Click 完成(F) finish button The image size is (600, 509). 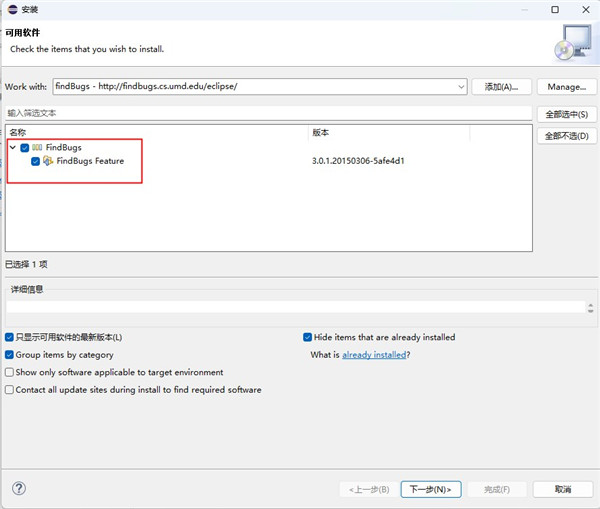tap(497, 489)
